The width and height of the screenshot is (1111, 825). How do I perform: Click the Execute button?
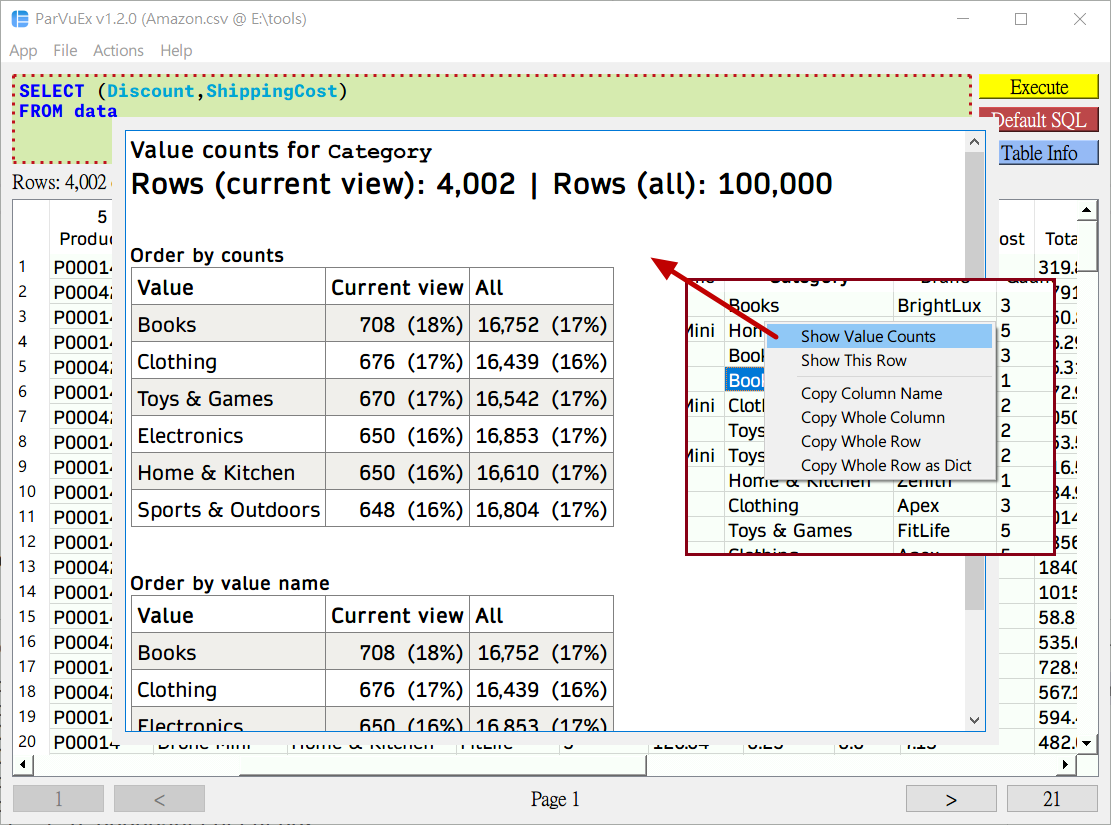click(x=1039, y=87)
